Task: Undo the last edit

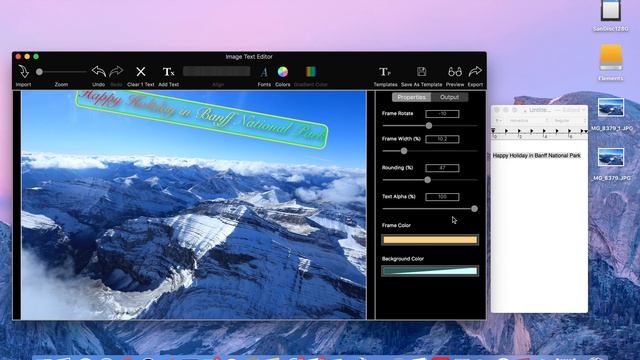Action: tap(98, 72)
